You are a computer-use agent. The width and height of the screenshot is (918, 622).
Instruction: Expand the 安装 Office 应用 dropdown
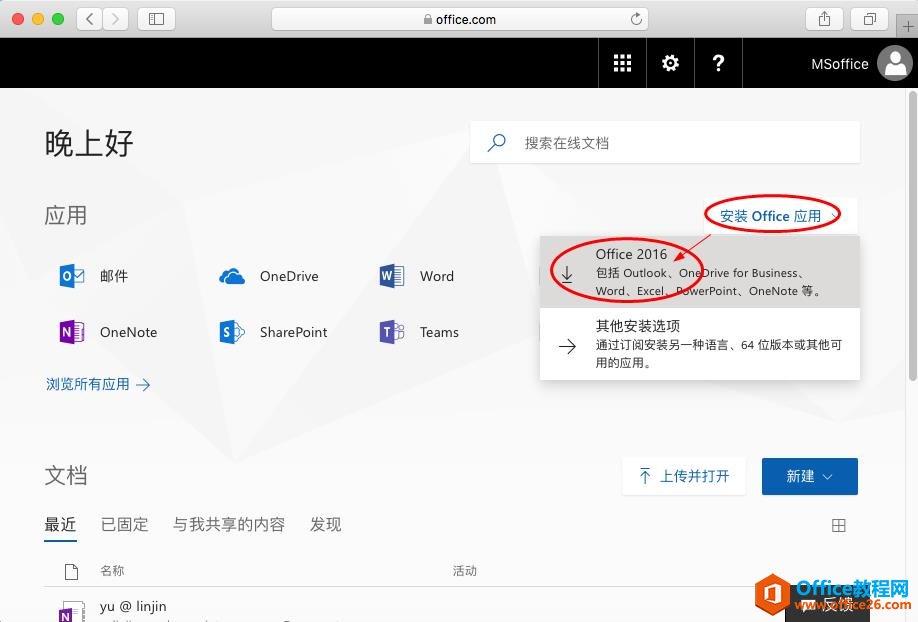[777, 216]
